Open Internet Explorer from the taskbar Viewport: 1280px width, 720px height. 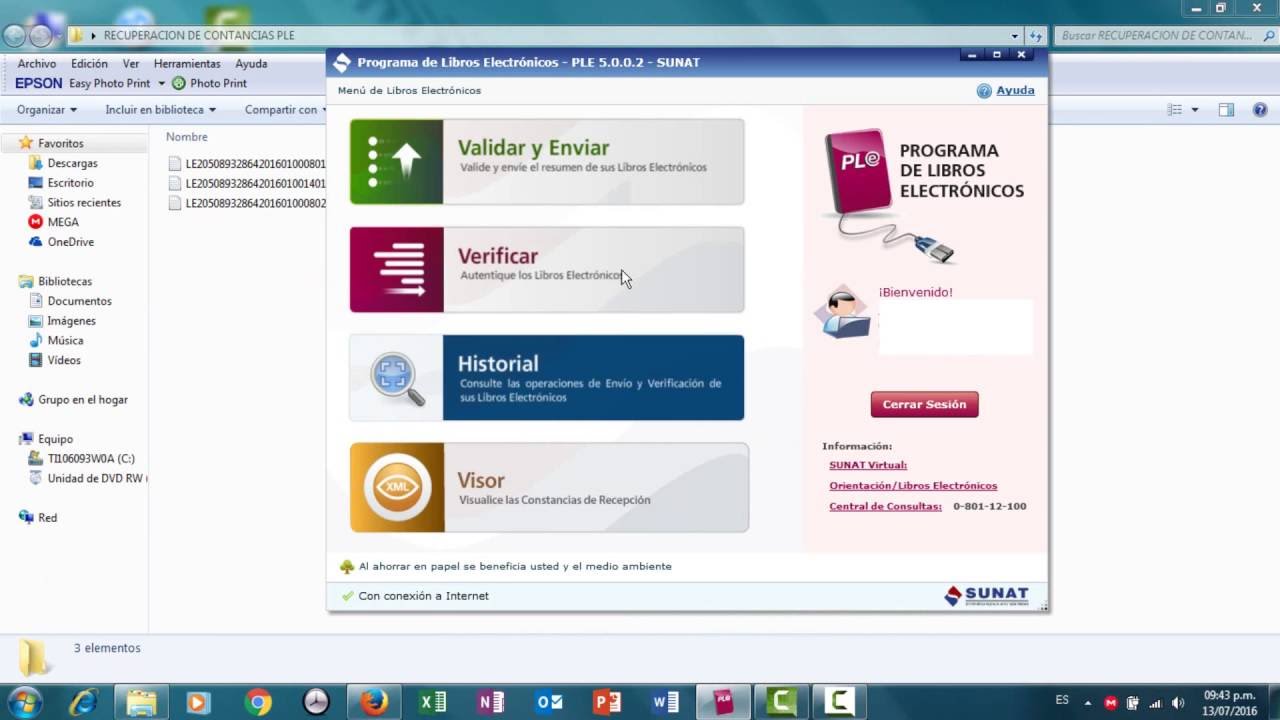[x=83, y=702]
